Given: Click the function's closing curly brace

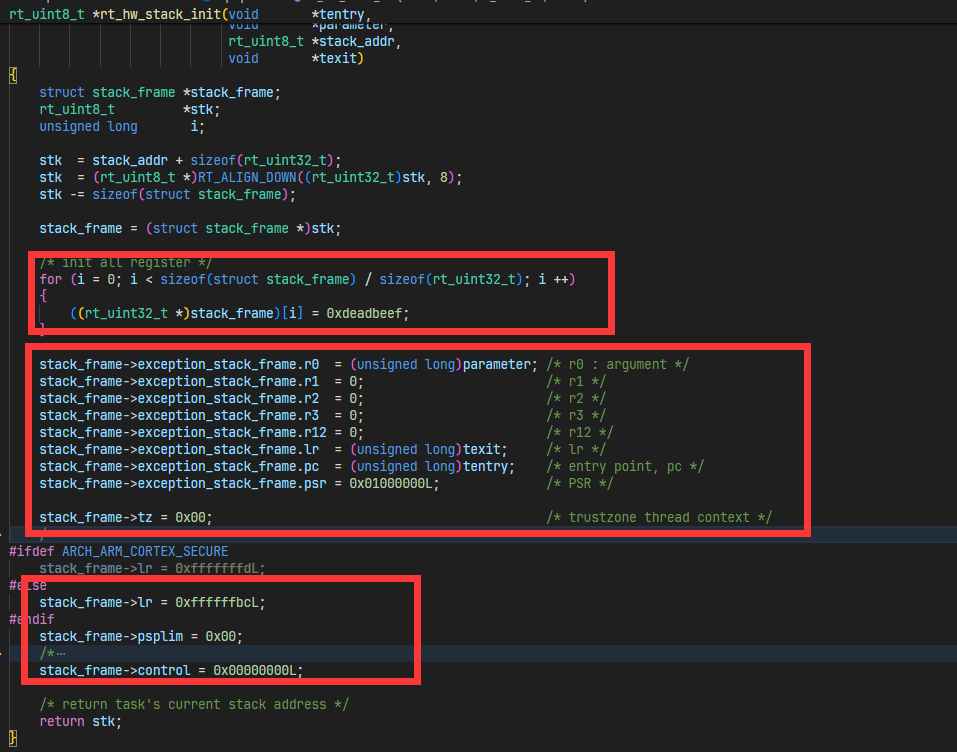Looking at the screenshot, I should pos(13,737).
